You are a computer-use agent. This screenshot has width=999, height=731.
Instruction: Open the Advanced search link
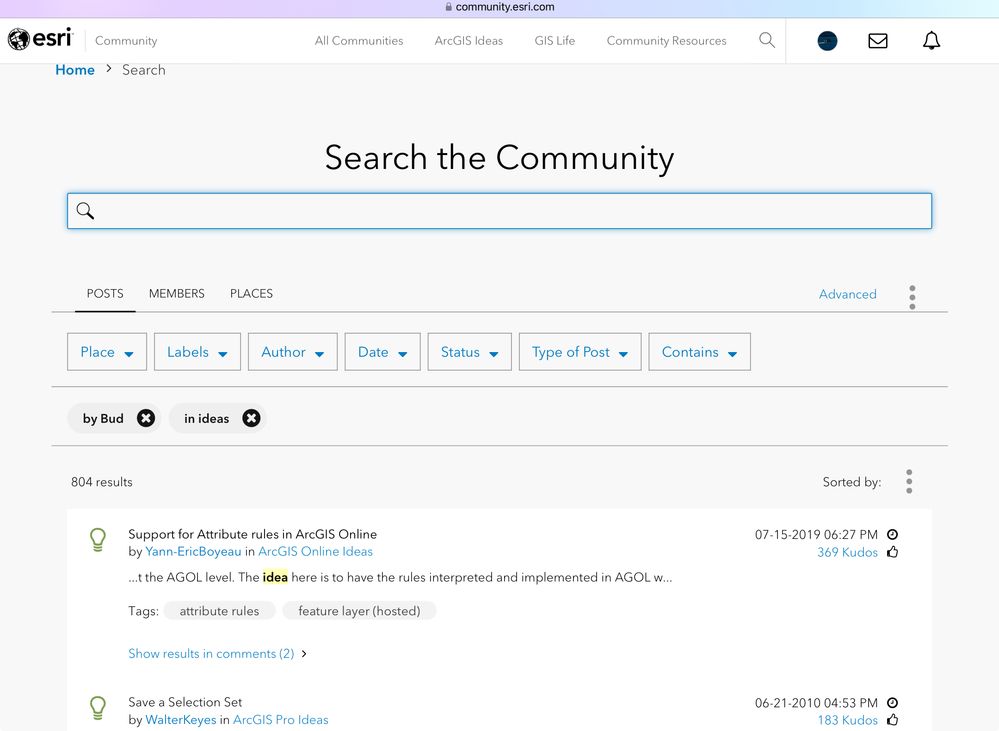coord(847,294)
